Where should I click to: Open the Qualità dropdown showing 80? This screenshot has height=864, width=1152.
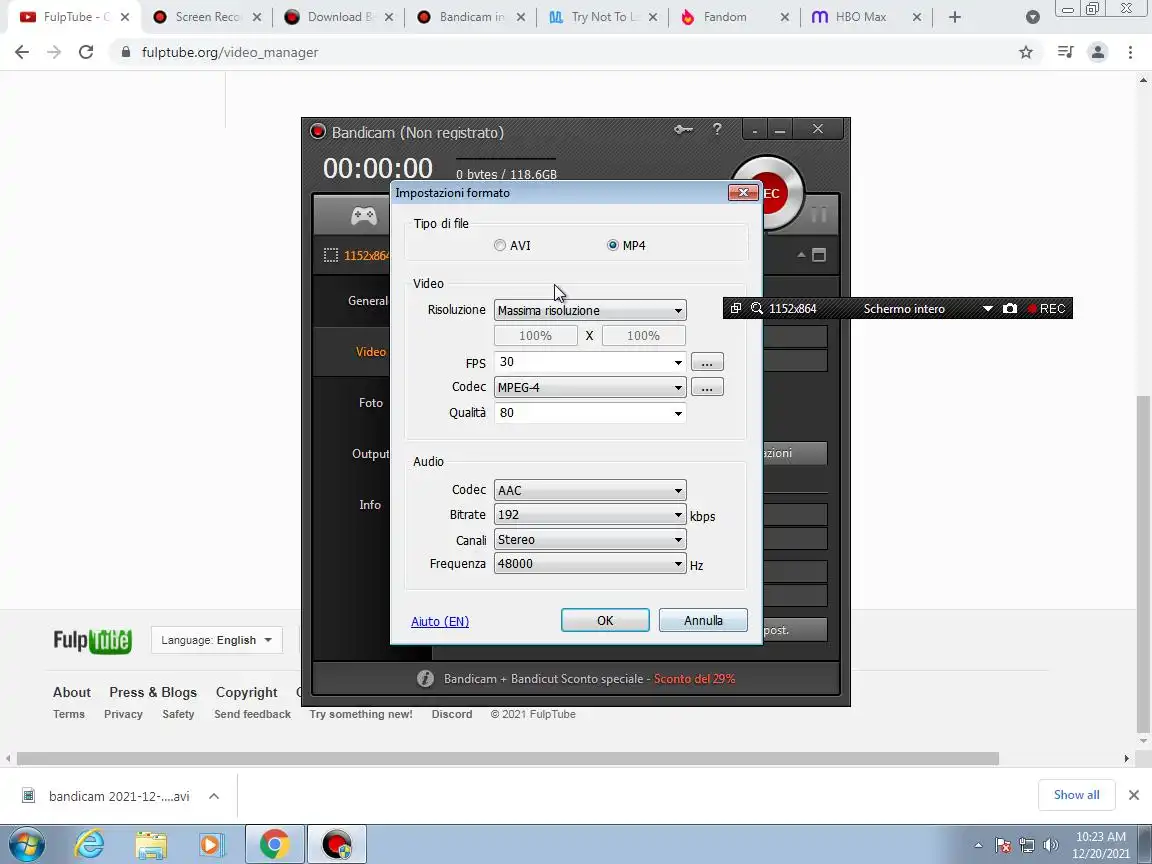(590, 413)
